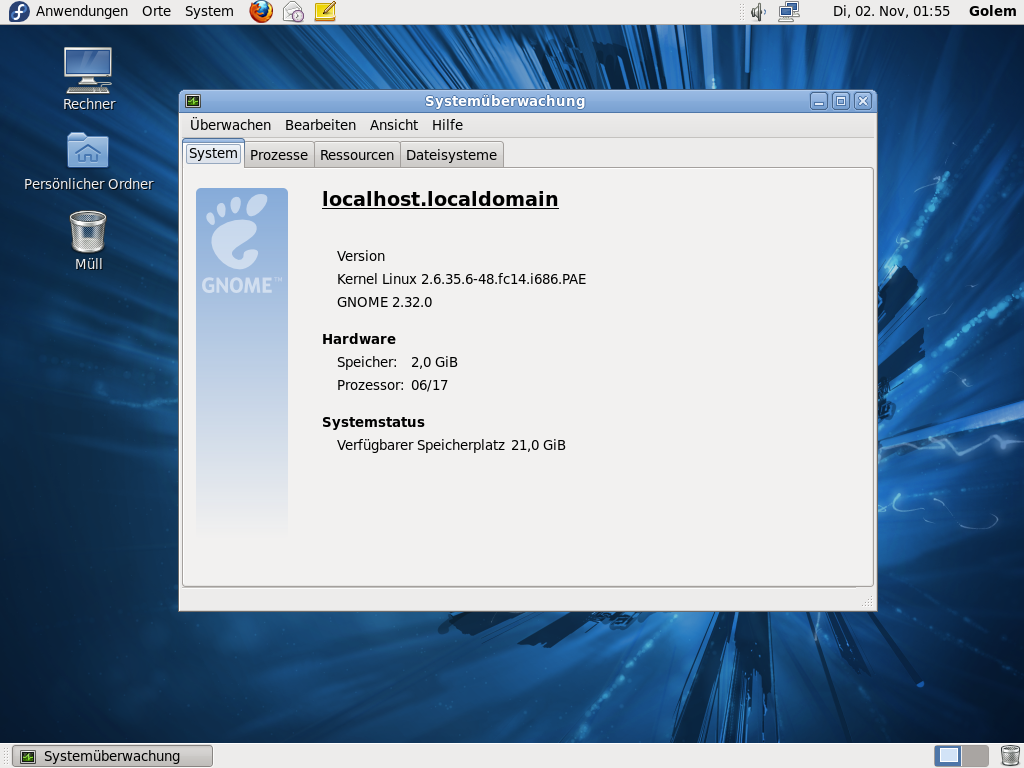Open the Hilfe menu

[446, 125]
